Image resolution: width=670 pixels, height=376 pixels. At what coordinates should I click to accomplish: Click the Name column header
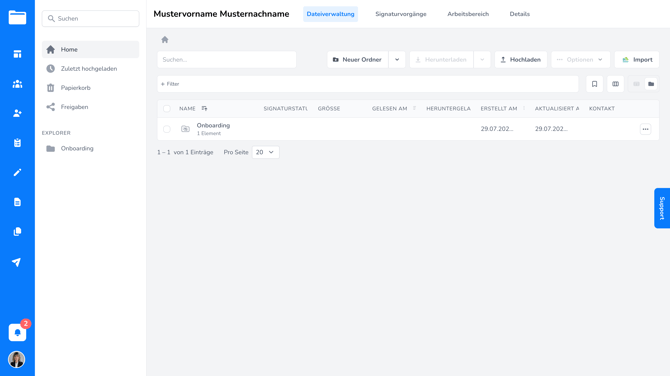(187, 109)
